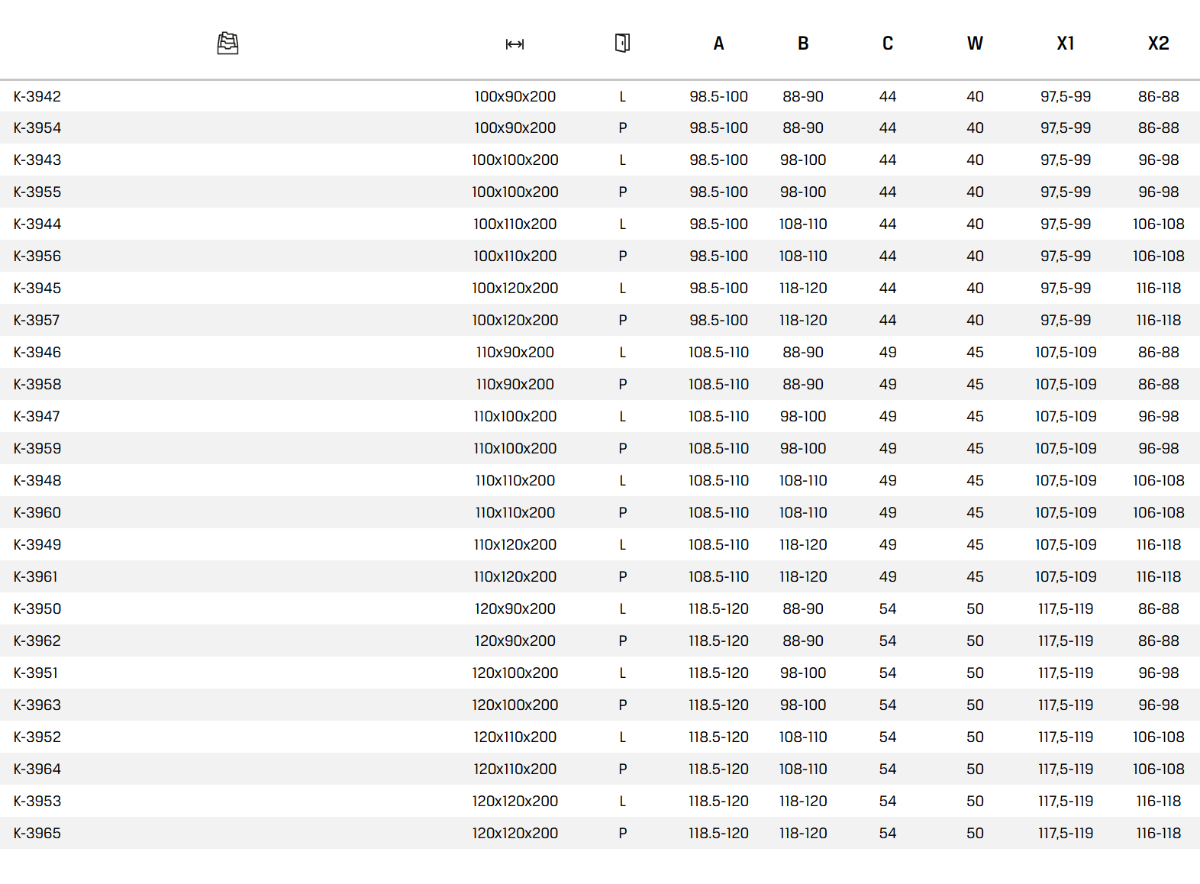Open the K-3946 product row

[37, 352]
